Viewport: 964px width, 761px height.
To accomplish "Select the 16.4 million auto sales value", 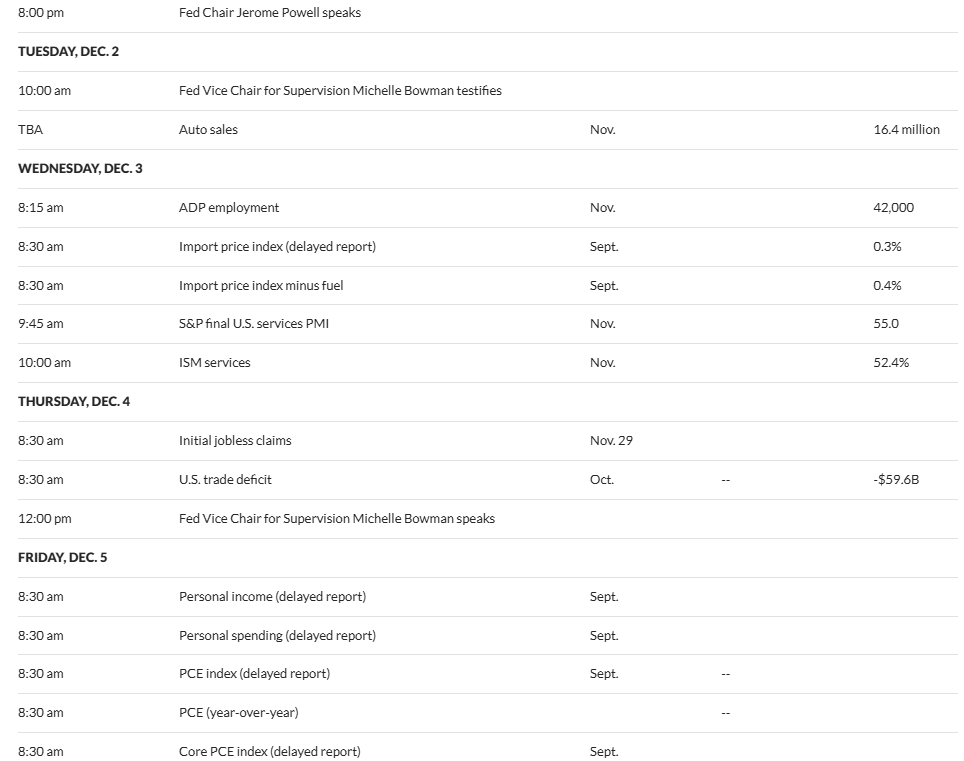I will pos(906,130).
